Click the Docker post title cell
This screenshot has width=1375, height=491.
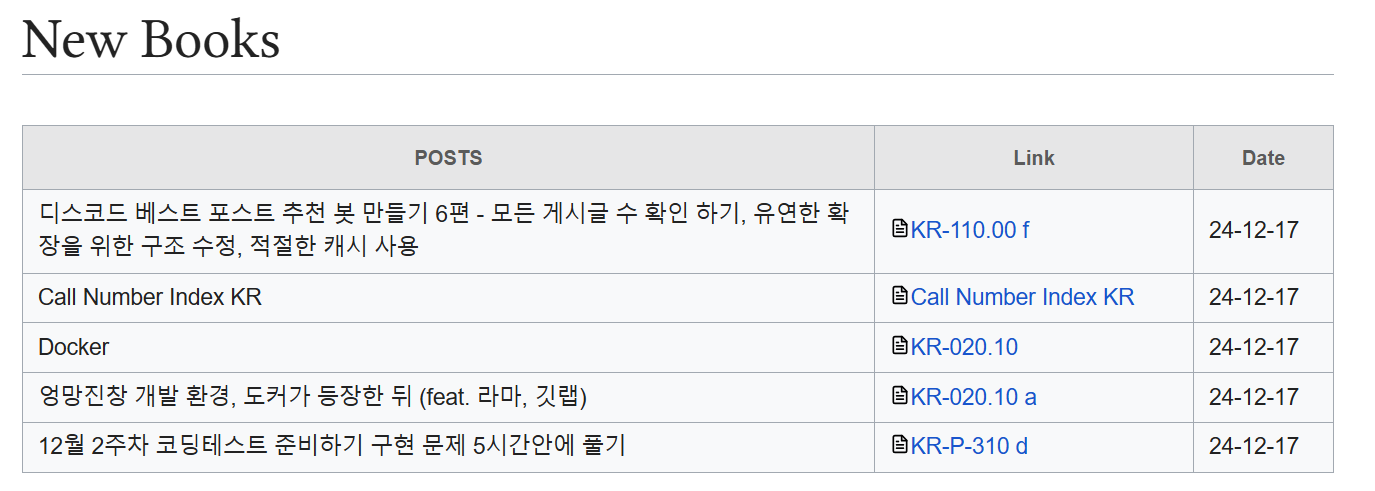pyautogui.click(x=448, y=347)
